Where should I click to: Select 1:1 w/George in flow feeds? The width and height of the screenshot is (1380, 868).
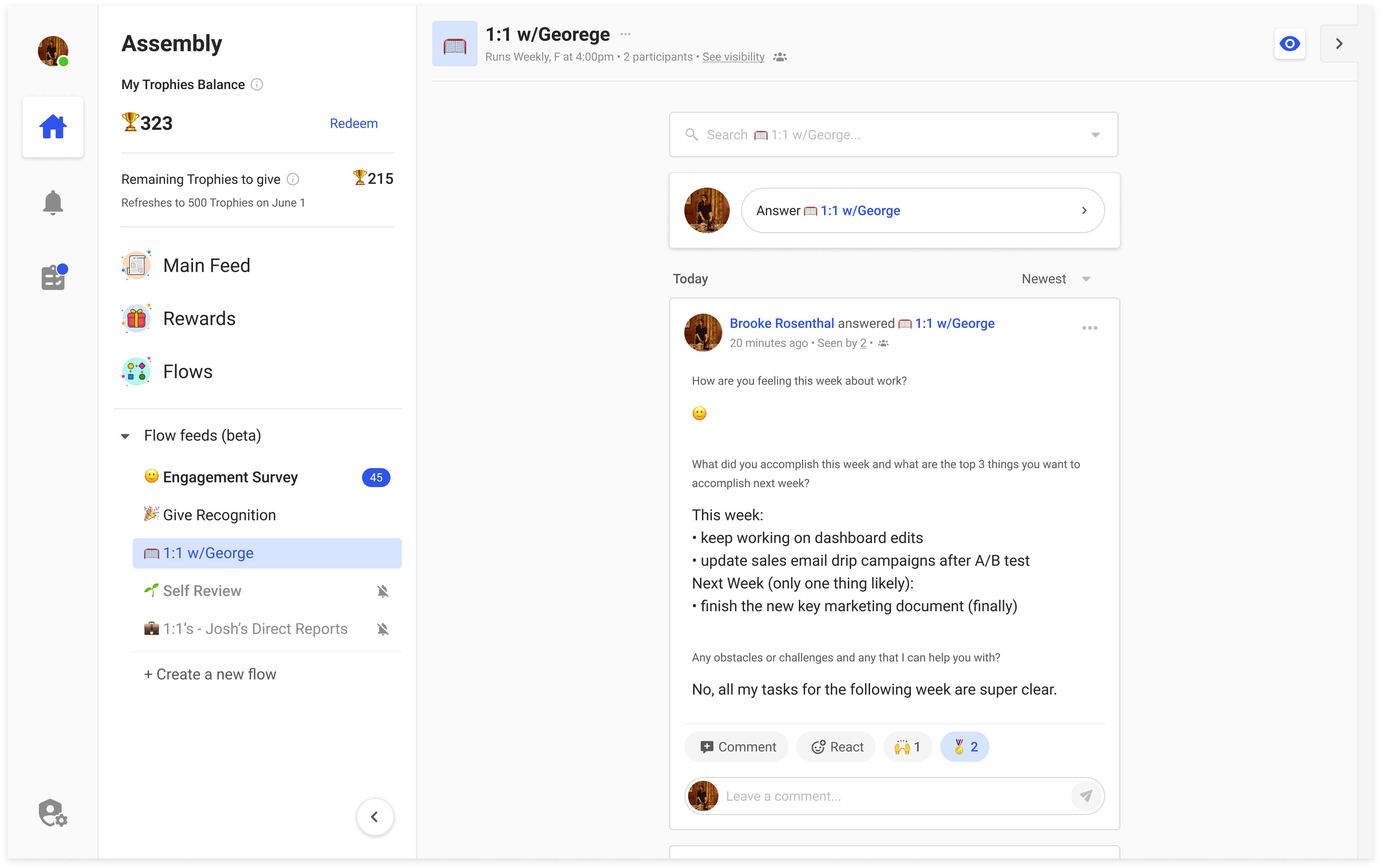tap(266, 553)
